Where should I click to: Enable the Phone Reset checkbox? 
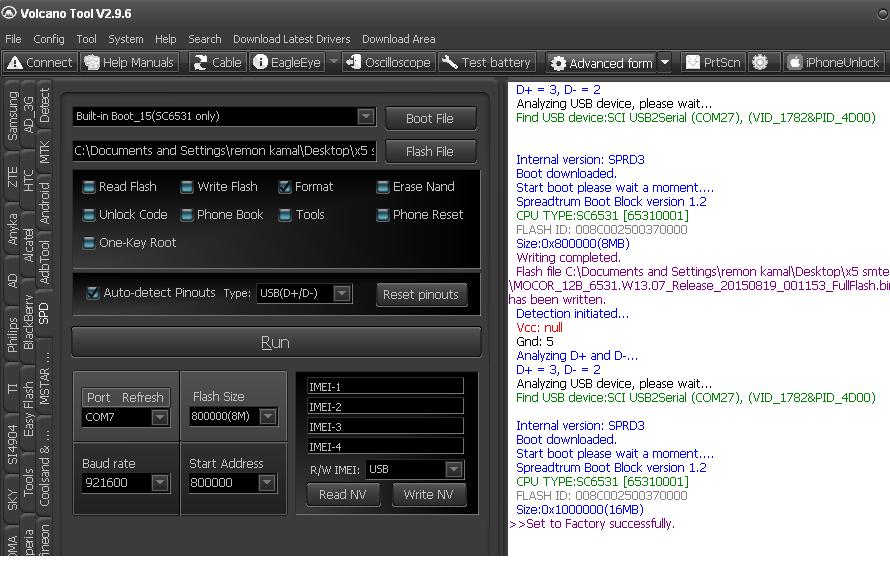pos(383,214)
